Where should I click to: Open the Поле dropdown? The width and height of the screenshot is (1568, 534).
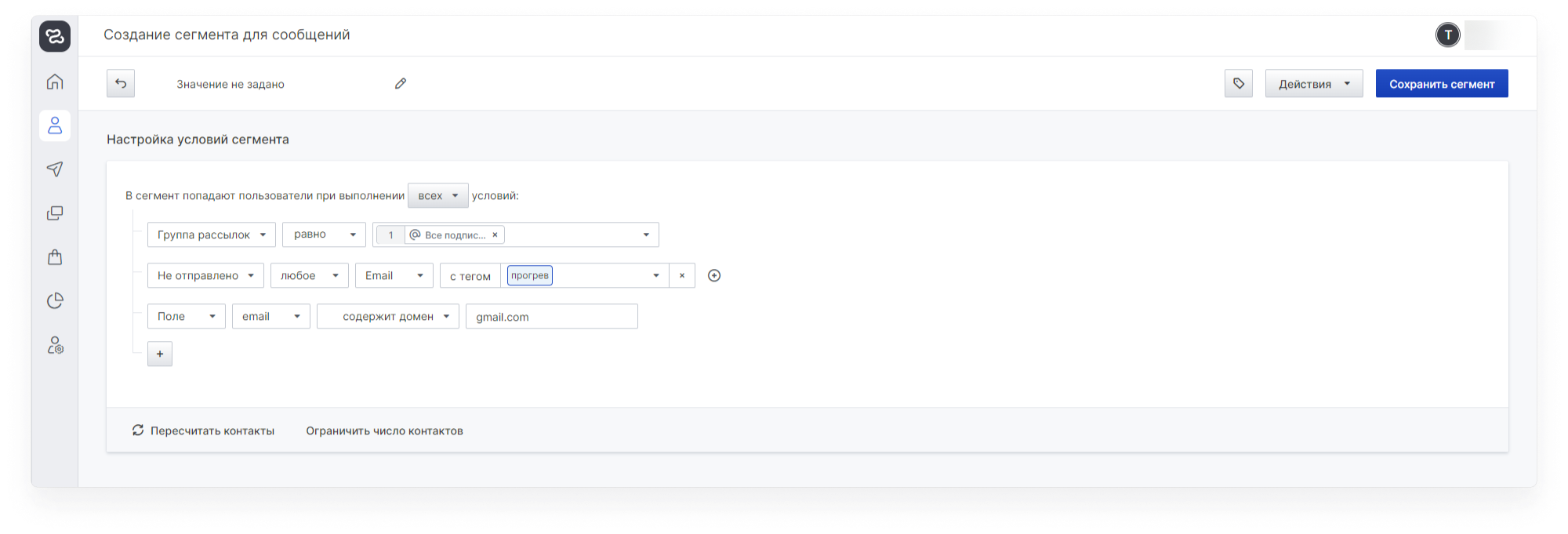[x=187, y=316]
